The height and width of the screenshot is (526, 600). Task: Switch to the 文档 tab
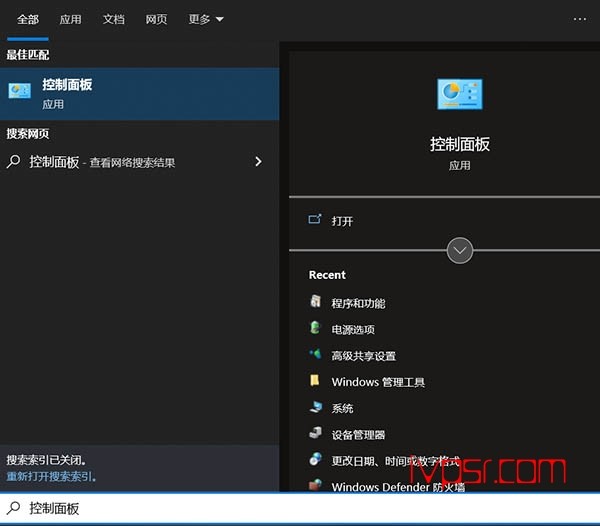114,19
